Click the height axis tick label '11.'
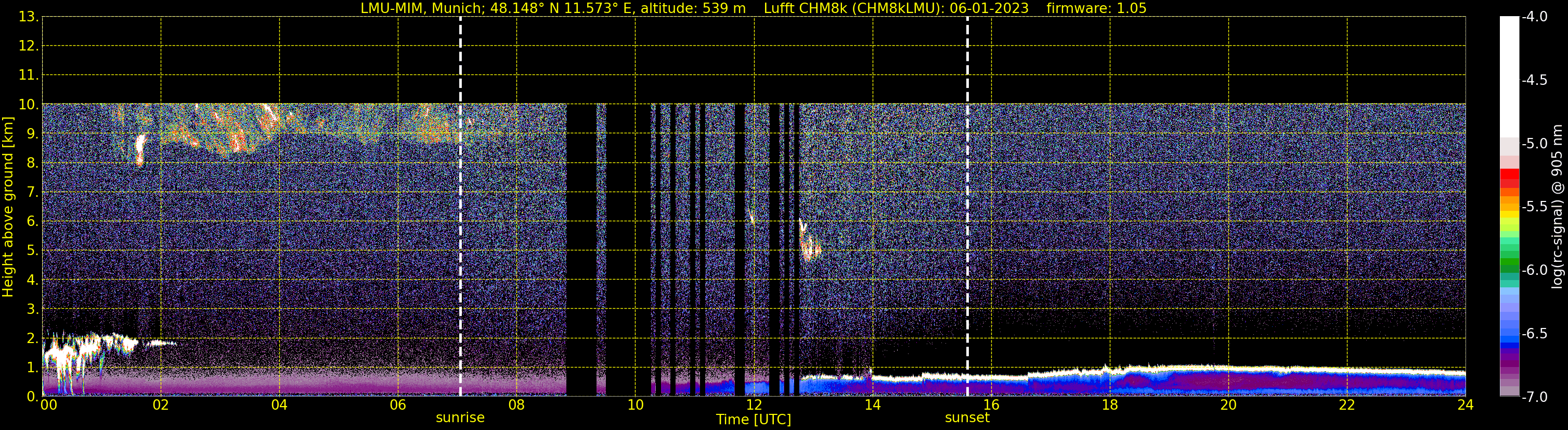The image size is (1568, 430). 29,75
